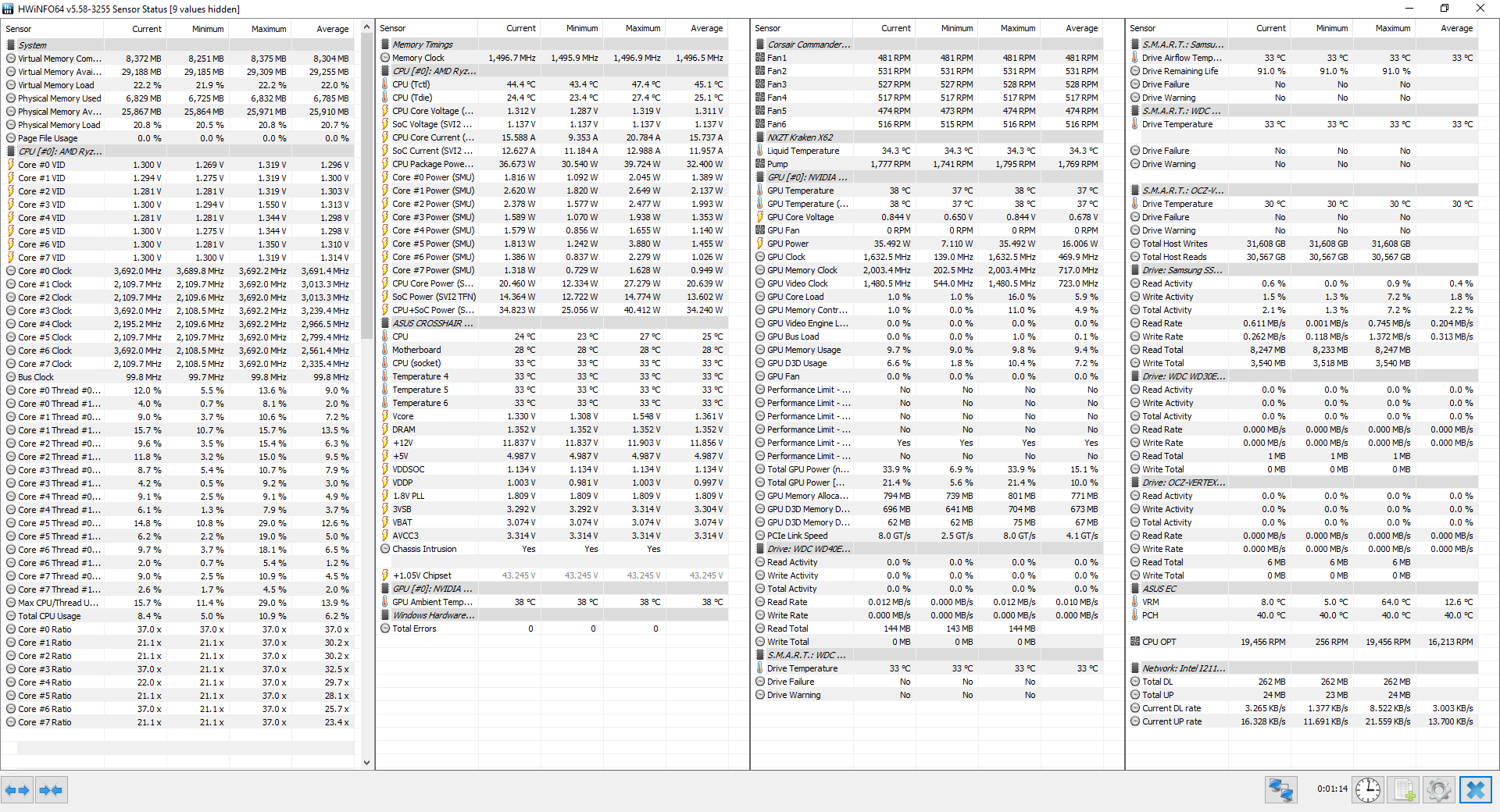The height and width of the screenshot is (812, 1500).
Task: Click the thermometer icon beside CPU (Tctl)
Action: coord(385,84)
